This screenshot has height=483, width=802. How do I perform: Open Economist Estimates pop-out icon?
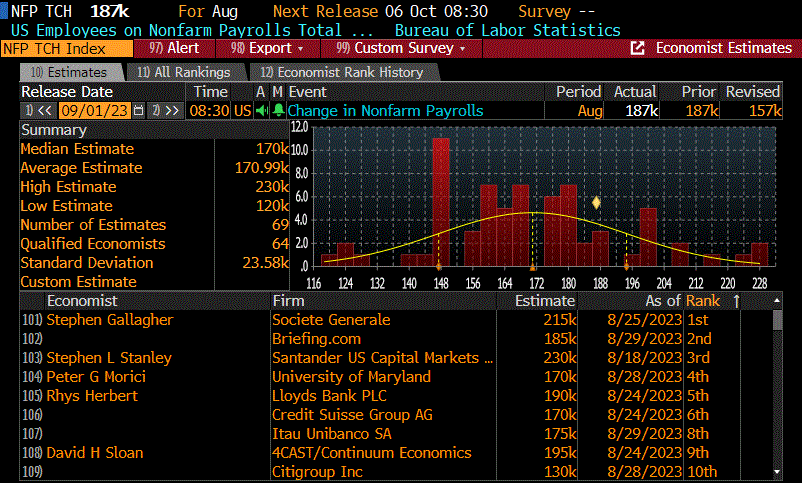click(637, 48)
